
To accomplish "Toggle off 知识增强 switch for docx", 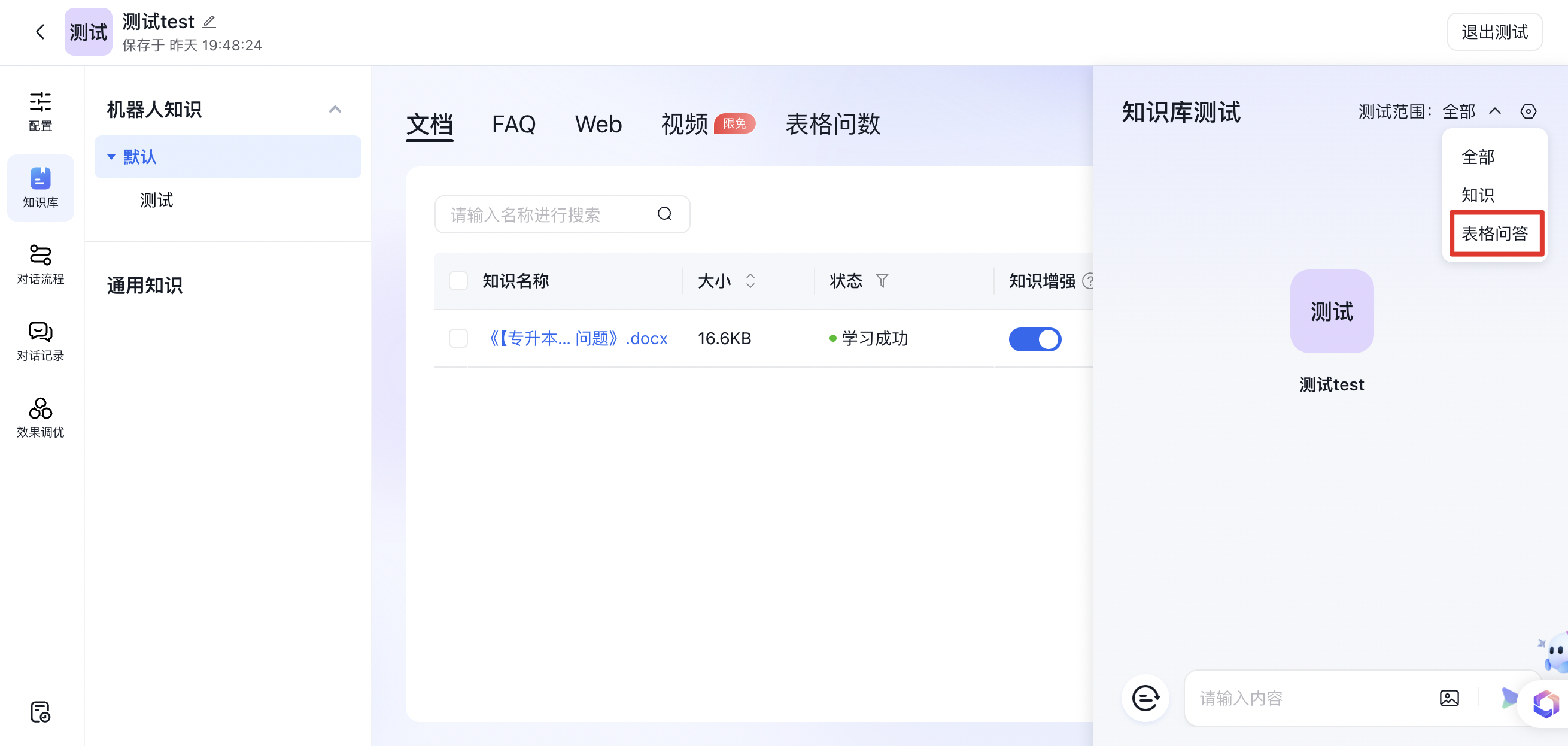I will coord(1034,339).
